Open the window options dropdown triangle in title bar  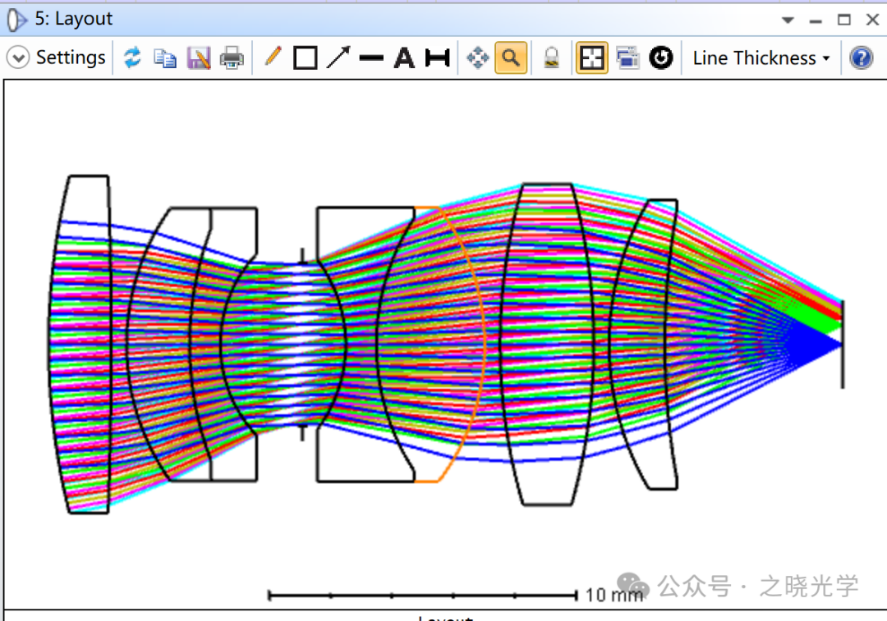[788, 20]
